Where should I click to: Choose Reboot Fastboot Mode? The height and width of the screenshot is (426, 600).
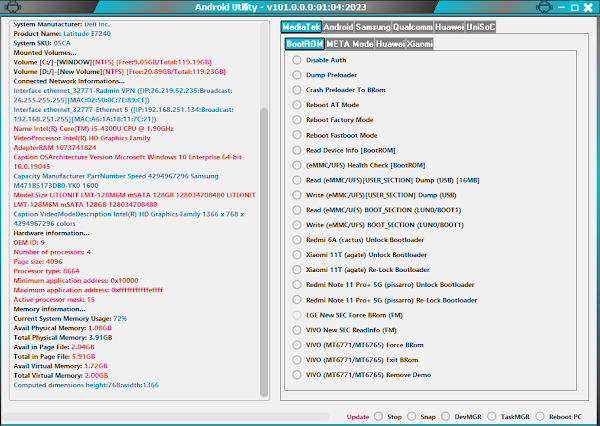pos(297,135)
